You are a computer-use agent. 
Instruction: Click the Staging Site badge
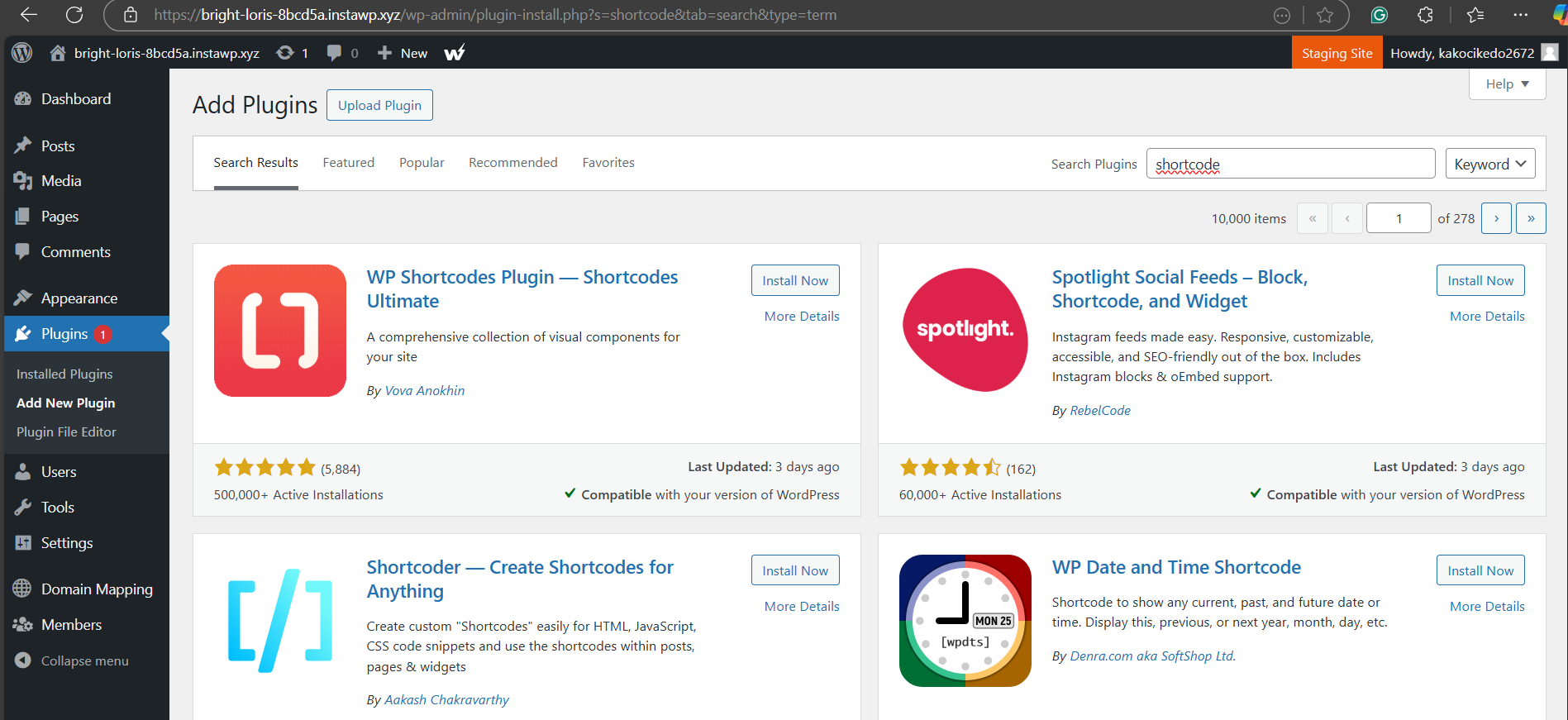pos(1337,53)
